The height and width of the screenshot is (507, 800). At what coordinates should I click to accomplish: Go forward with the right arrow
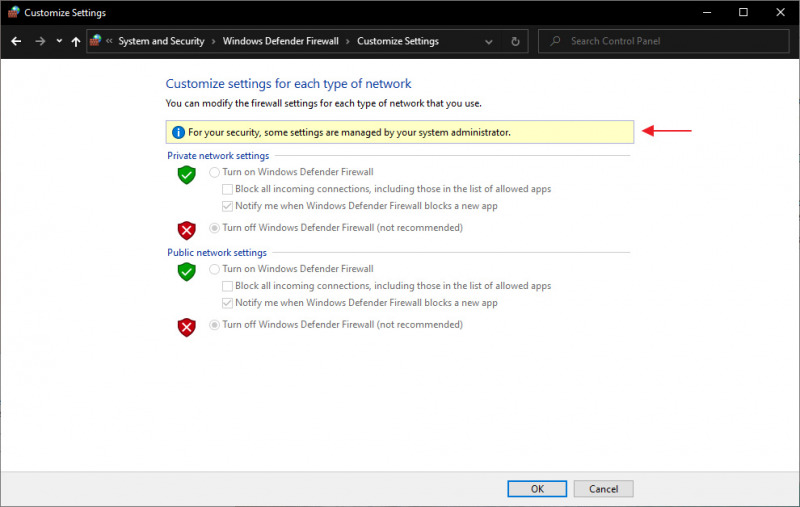click(40, 41)
